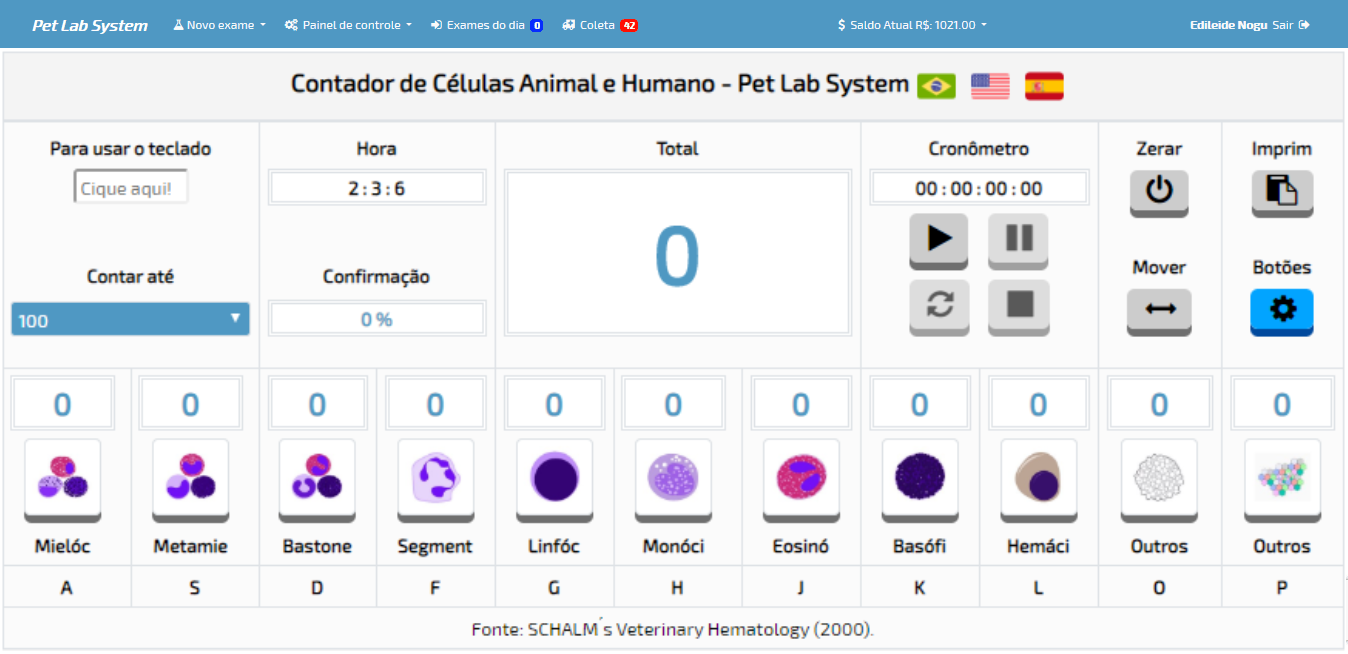Expand the Saldo Atual dropdown
Screen dimensions: 1348x654
pos(912,25)
